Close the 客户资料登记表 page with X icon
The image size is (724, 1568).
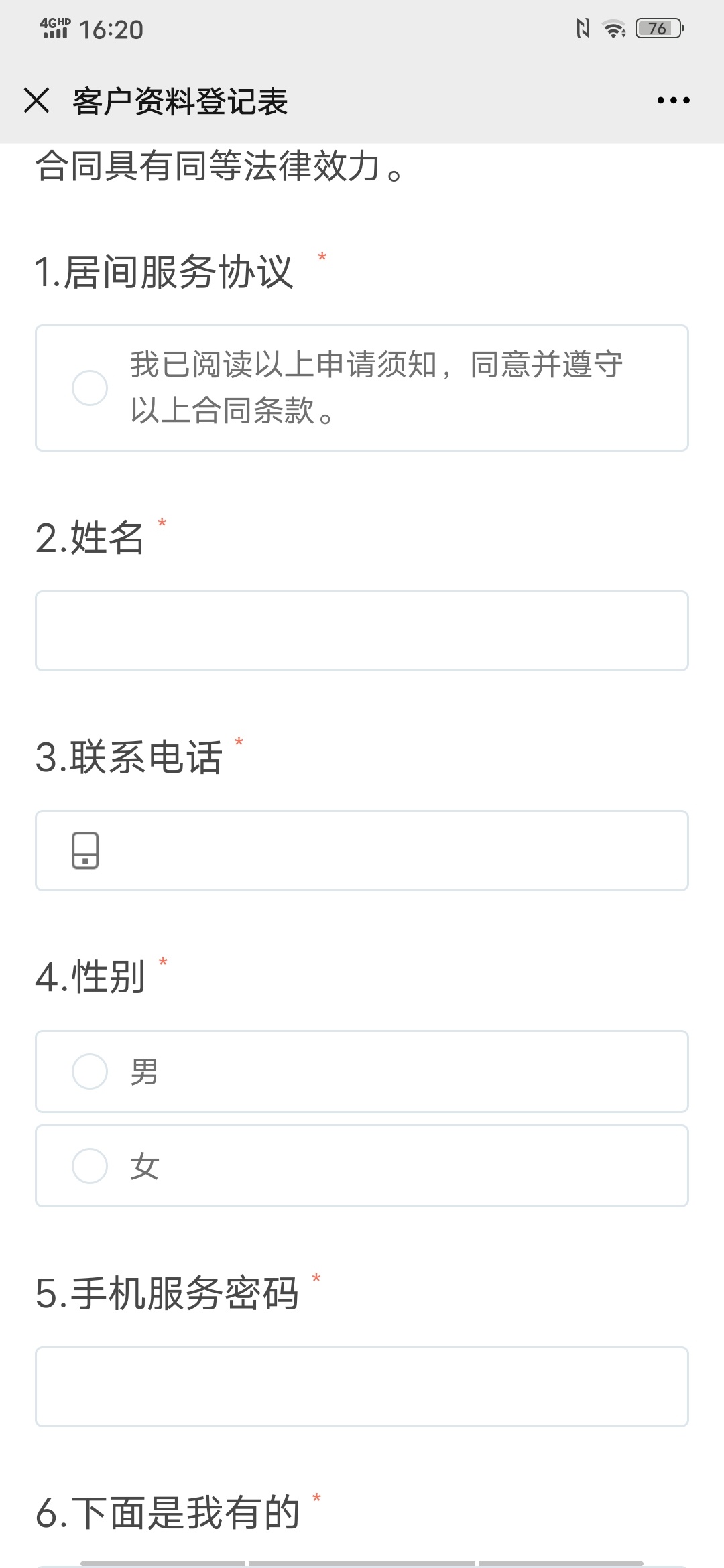click(x=36, y=101)
